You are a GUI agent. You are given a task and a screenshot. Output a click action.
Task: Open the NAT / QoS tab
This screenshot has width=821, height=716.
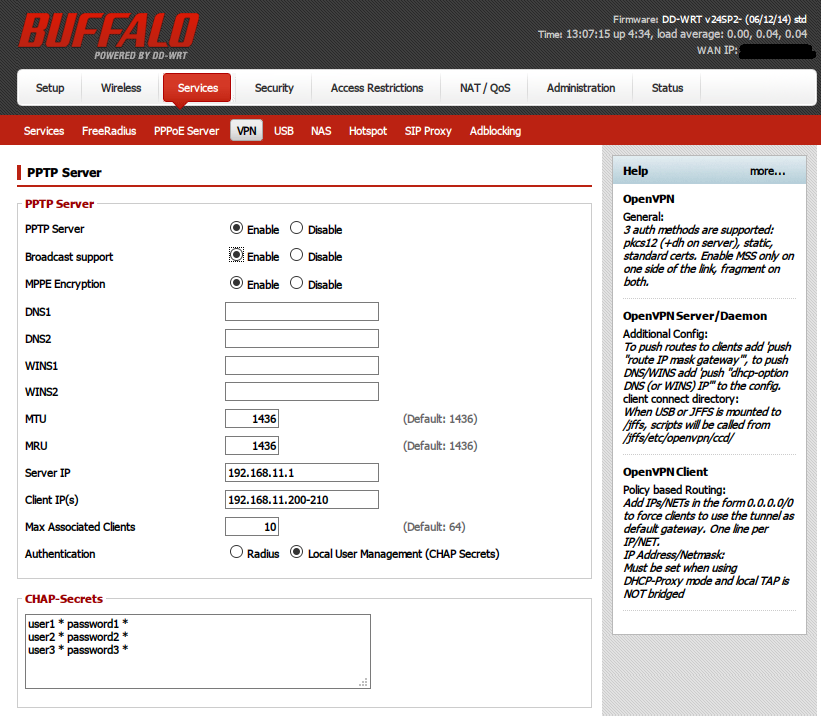click(485, 88)
